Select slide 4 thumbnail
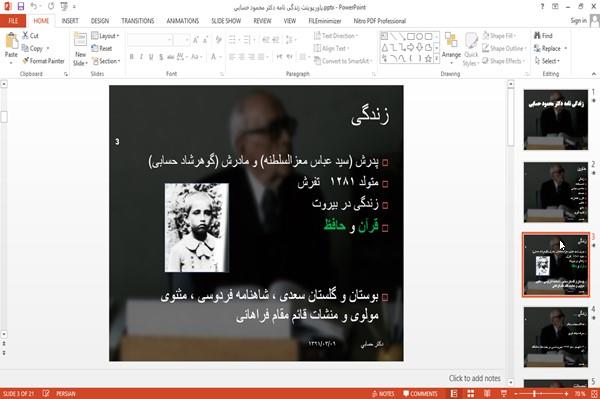 pyautogui.click(x=556, y=337)
